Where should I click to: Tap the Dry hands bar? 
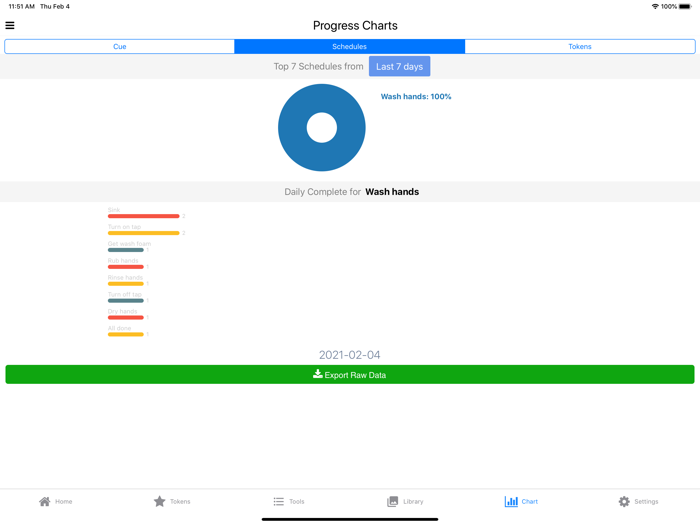(125, 318)
